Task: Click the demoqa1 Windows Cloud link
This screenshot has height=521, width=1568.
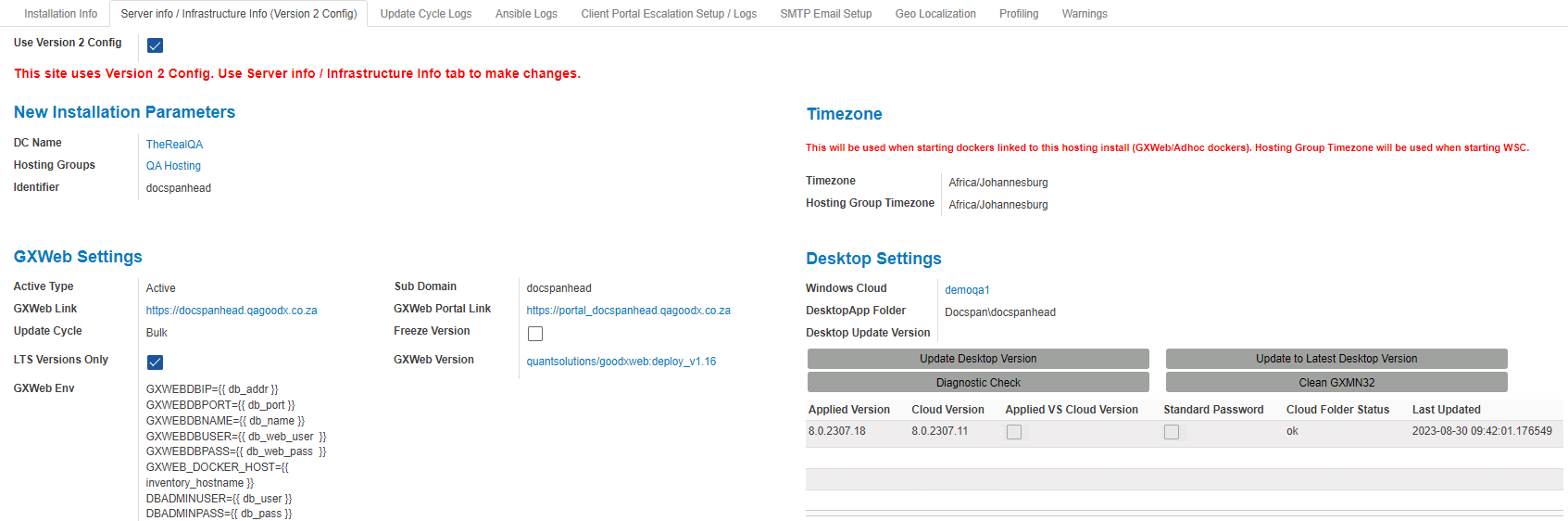Action: tap(967, 290)
